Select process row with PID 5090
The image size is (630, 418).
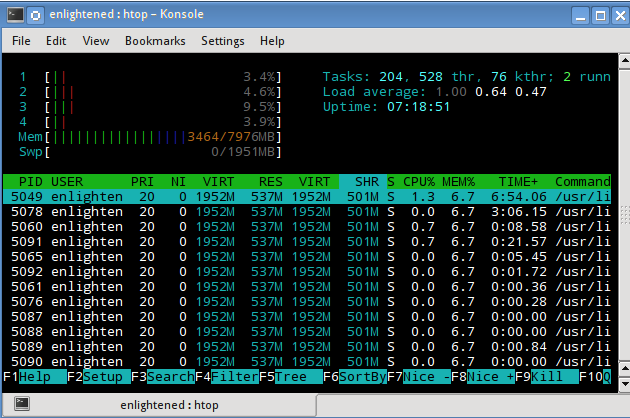[307, 362]
